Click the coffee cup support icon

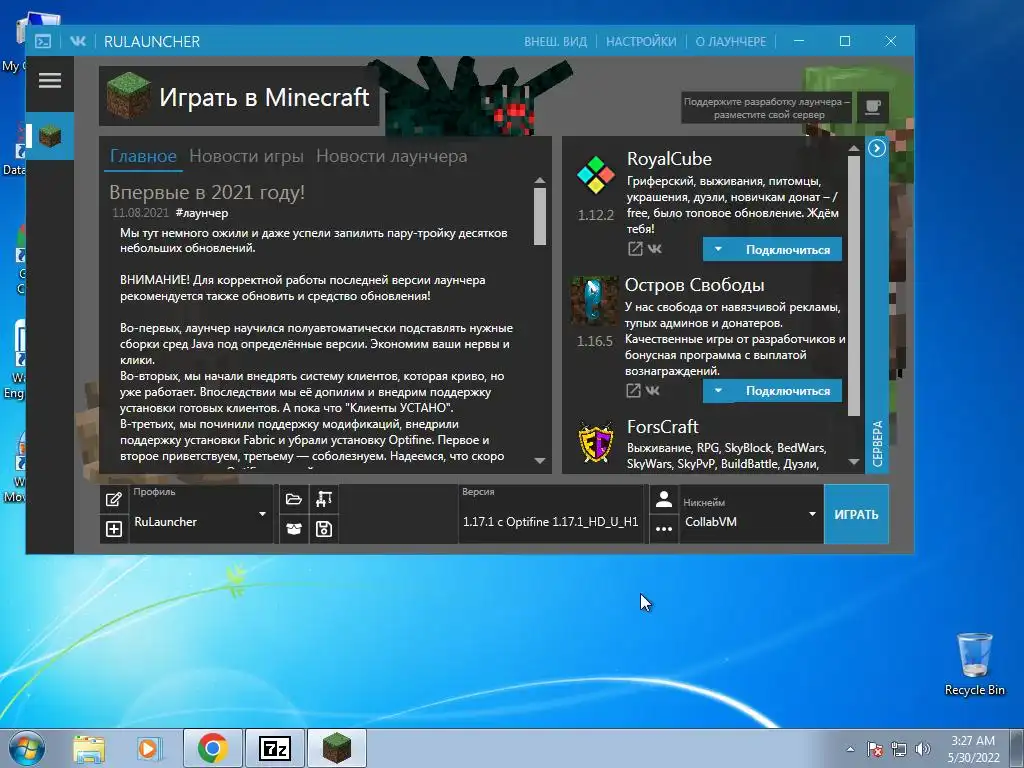click(x=872, y=107)
